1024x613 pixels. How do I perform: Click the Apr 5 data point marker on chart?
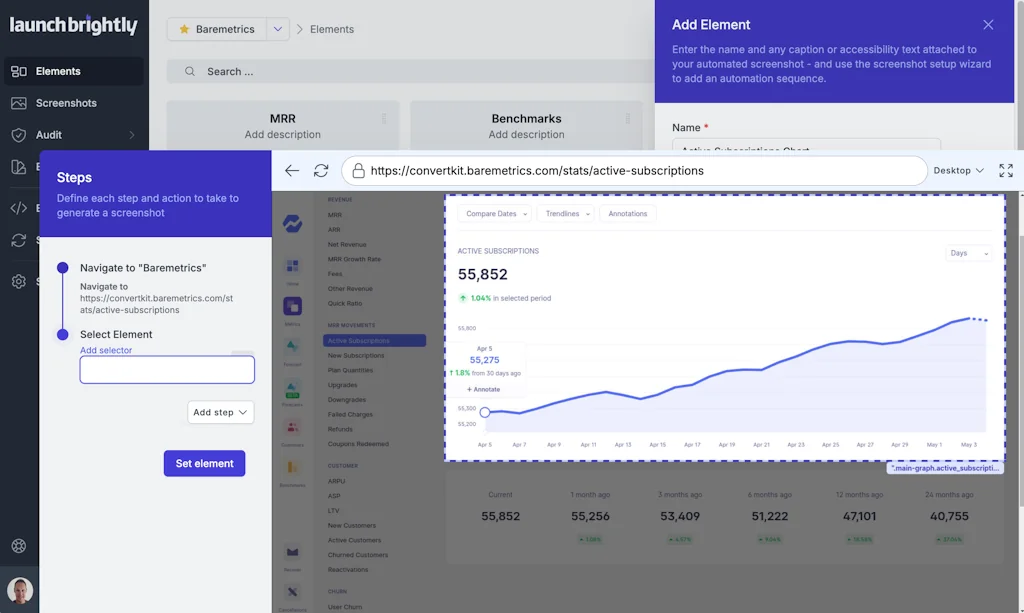click(x=485, y=412)
